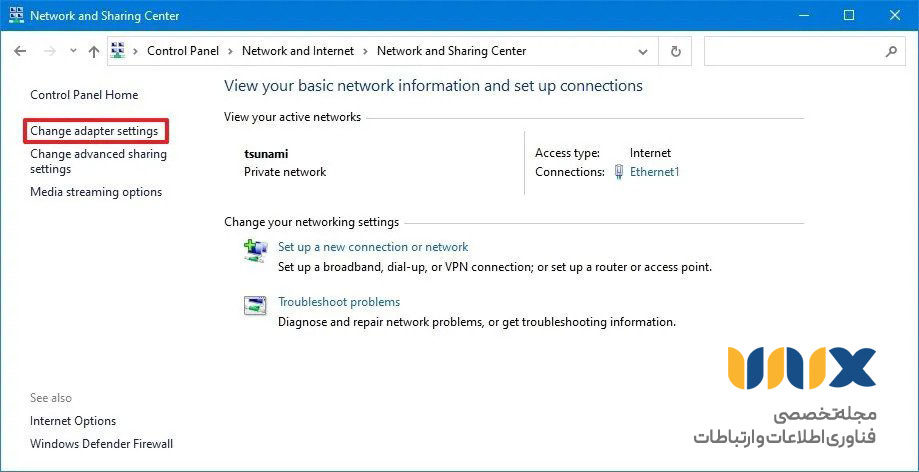Go to Control Panel Home
919x472 pixels.
coord(84,94)
